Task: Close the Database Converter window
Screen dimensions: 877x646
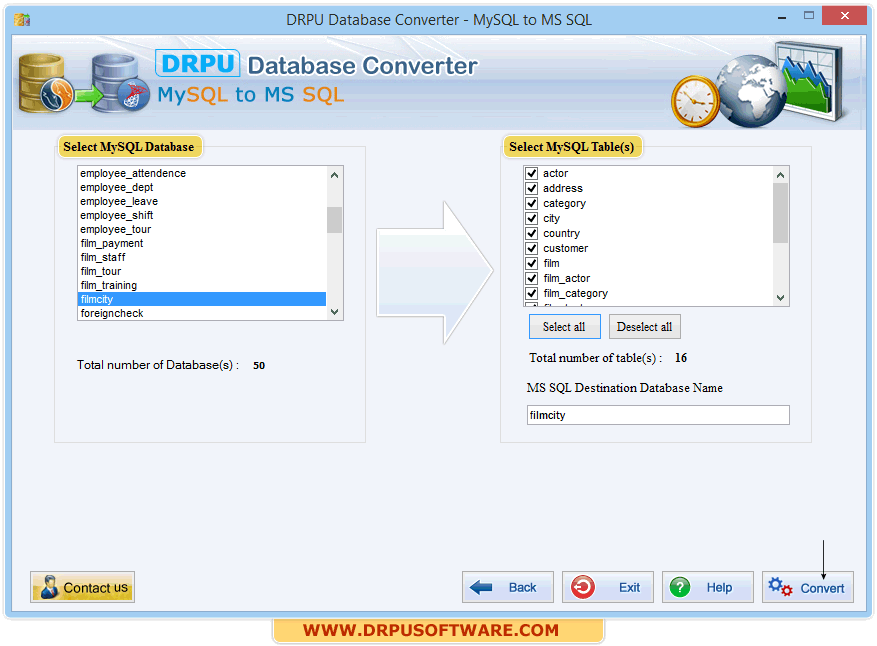Action: coord(845,16)
